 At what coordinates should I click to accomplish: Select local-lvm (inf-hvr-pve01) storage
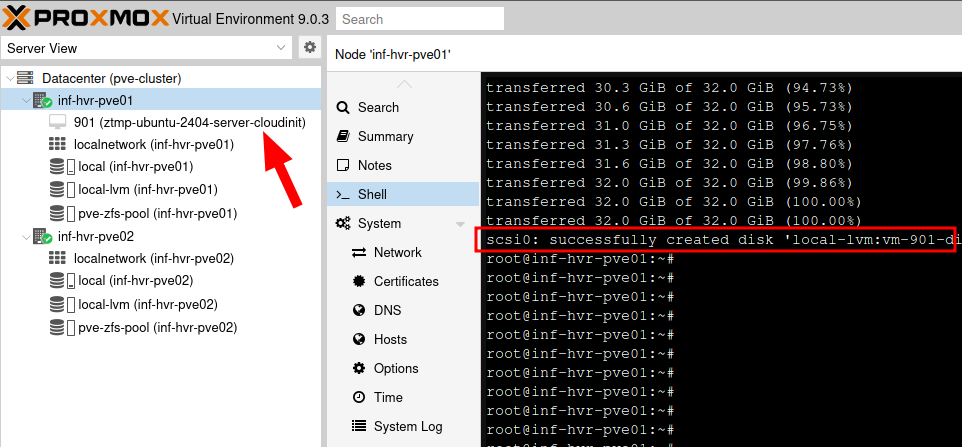coord(148,189)
